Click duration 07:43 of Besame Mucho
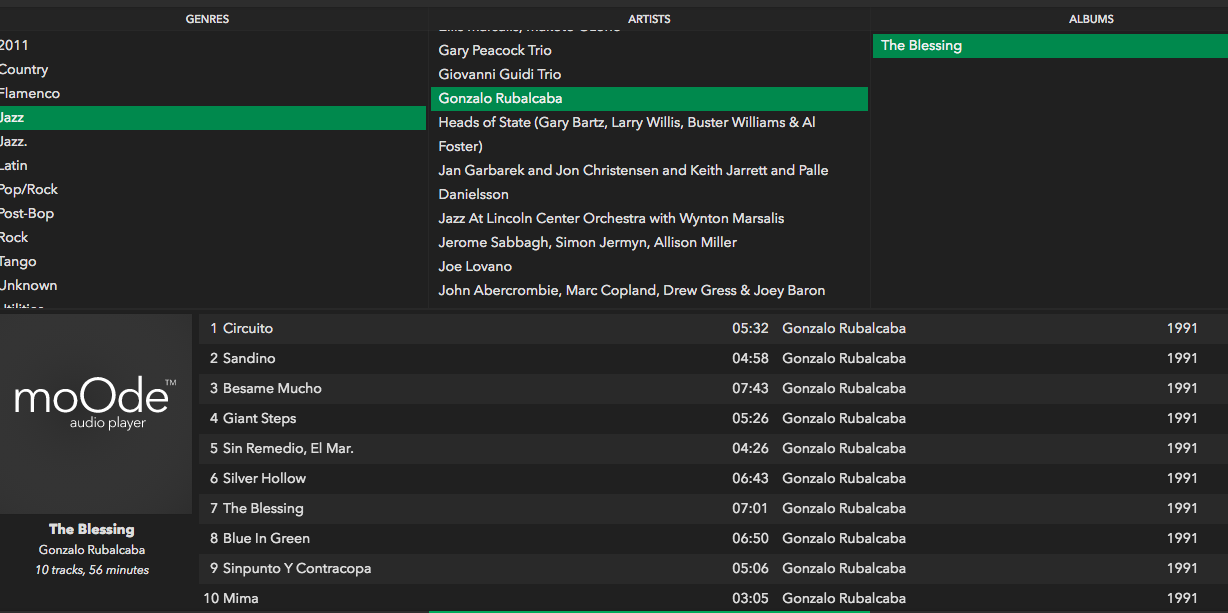1228x613 pixels. pos(750,389)
